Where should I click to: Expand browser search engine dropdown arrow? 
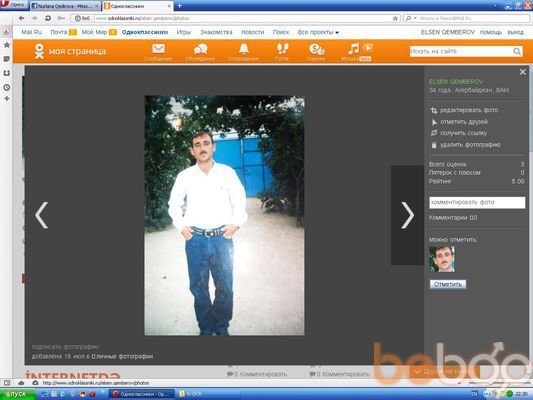tap(415, 18)
